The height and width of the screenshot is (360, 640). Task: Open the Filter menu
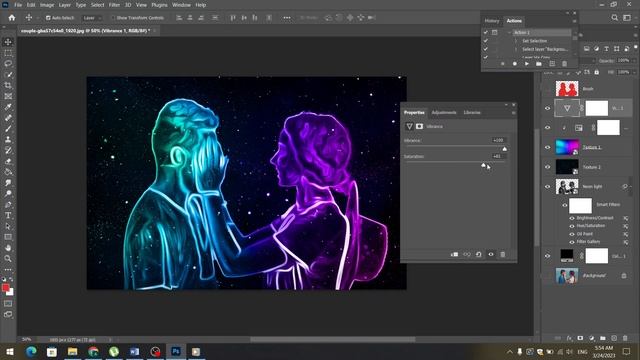point(114,5)
